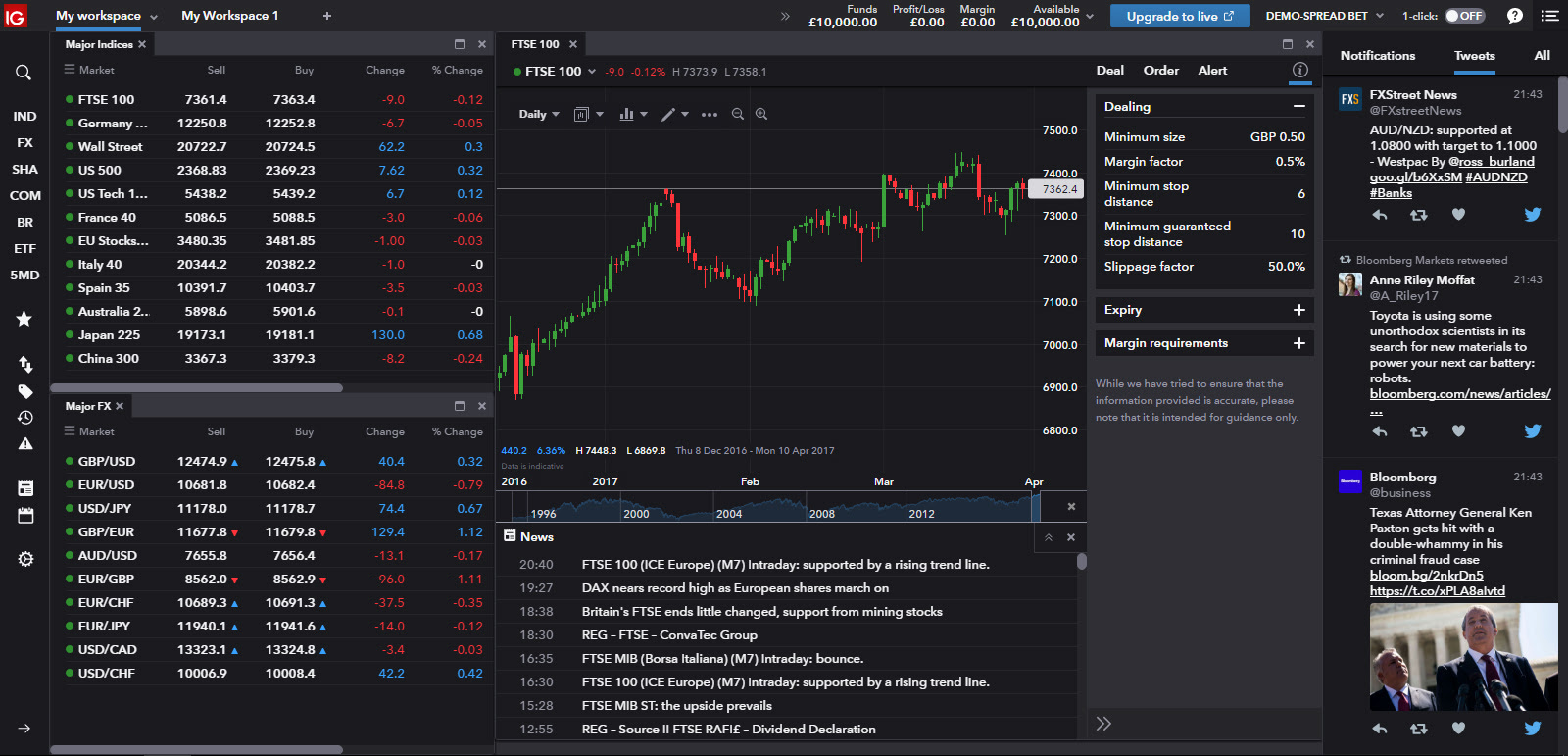This screenshot has height=756, width=1568.
Task: Toggle the 1-click dealing switch
Action: pos(1465,16)
